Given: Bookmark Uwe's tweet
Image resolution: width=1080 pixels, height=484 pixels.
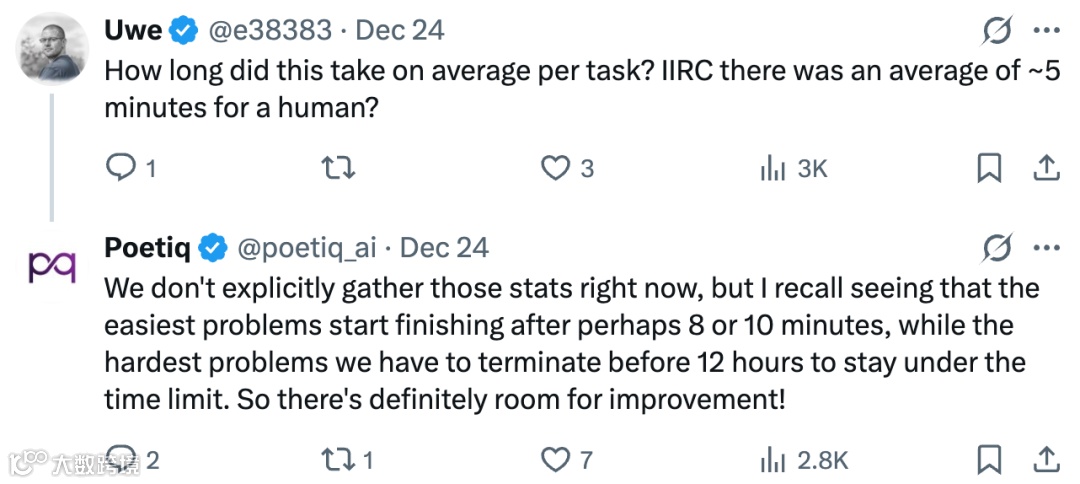Looking at the screenshot, I should 988,169.
